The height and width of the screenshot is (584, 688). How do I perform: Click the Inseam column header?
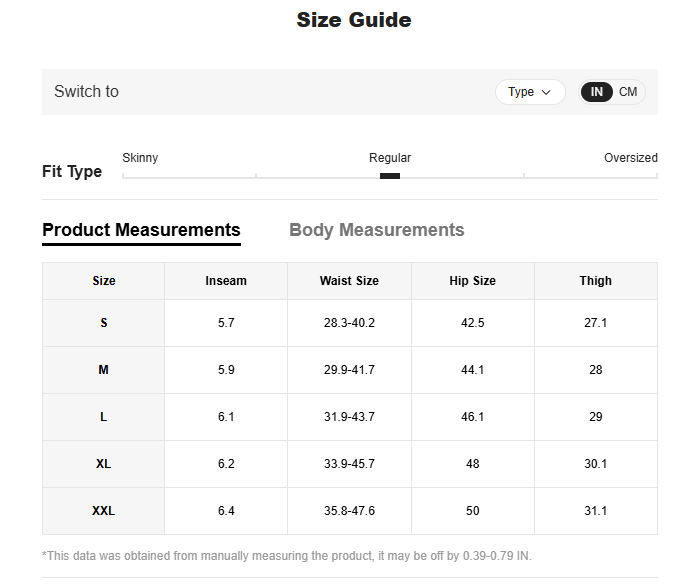tap(226, 281)
